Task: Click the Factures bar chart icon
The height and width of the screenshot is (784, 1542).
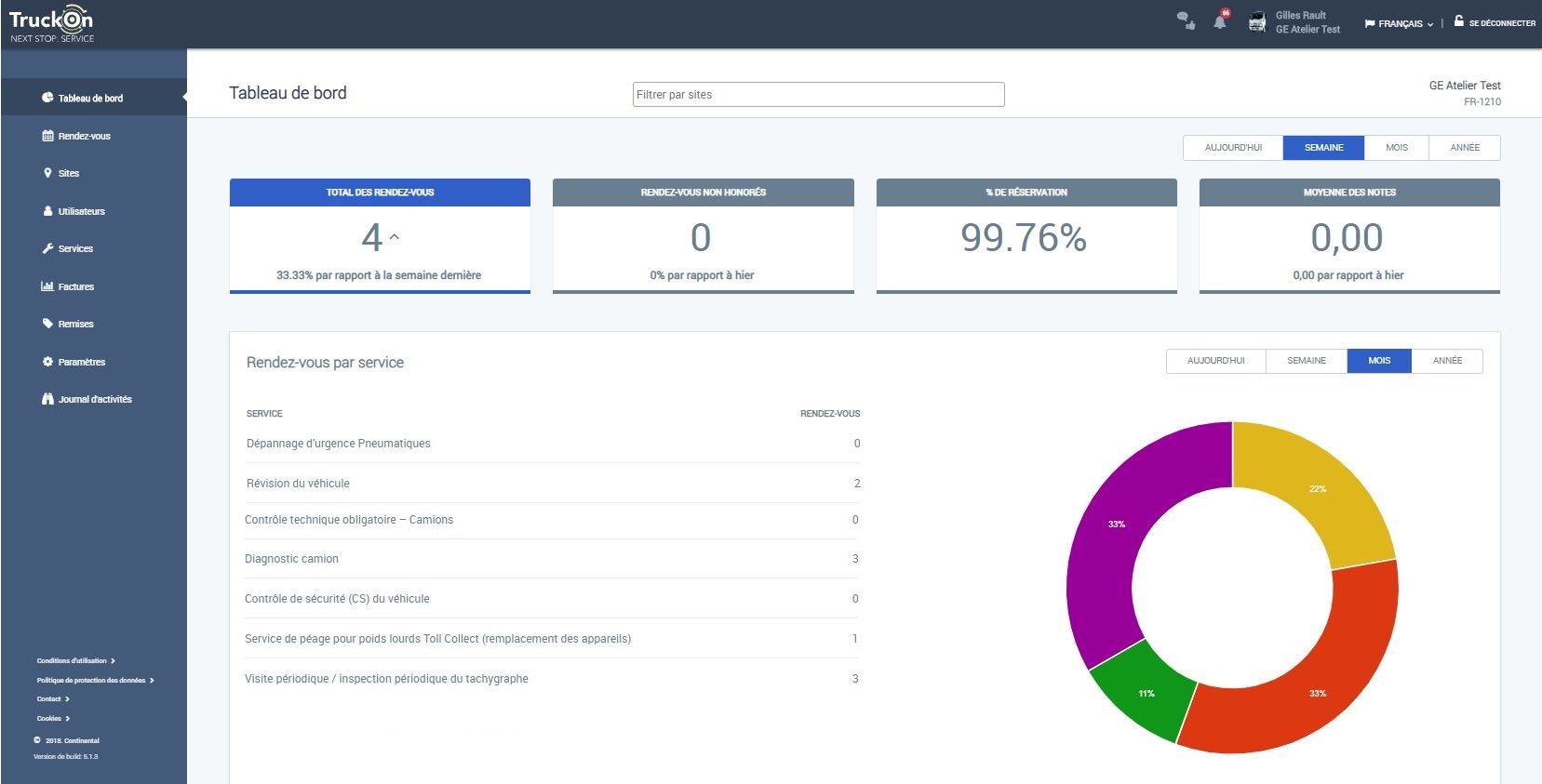Action: click(47, 286)
